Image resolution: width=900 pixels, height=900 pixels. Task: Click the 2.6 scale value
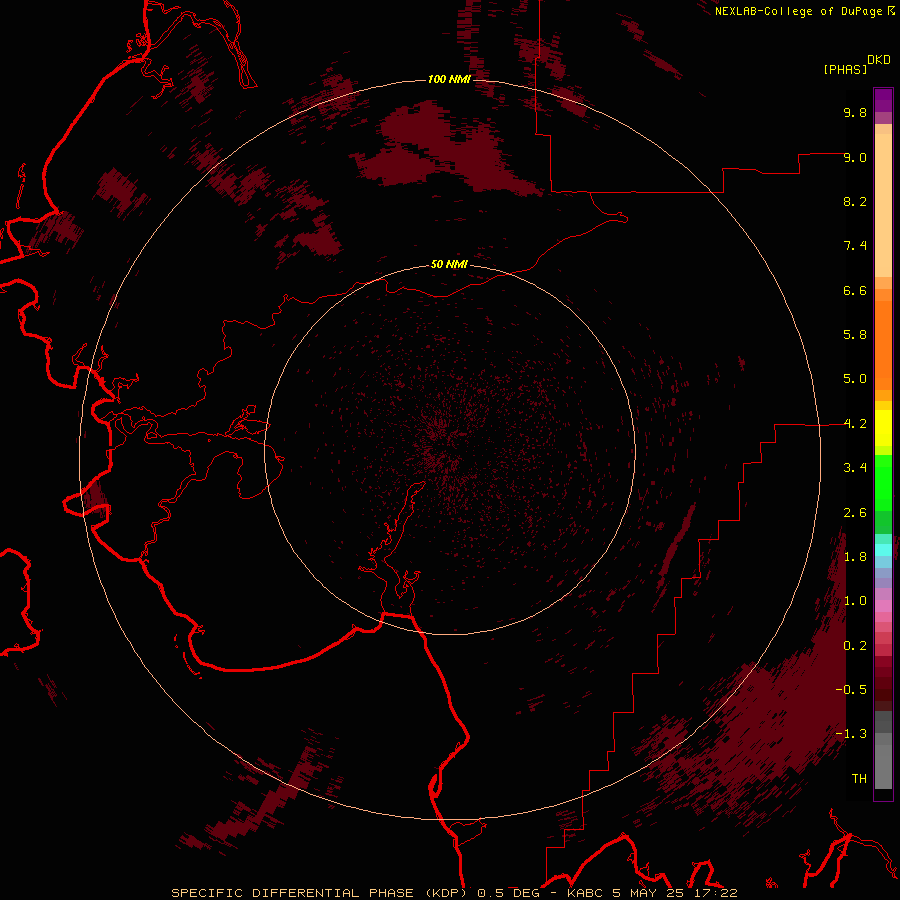pos(855,513)
